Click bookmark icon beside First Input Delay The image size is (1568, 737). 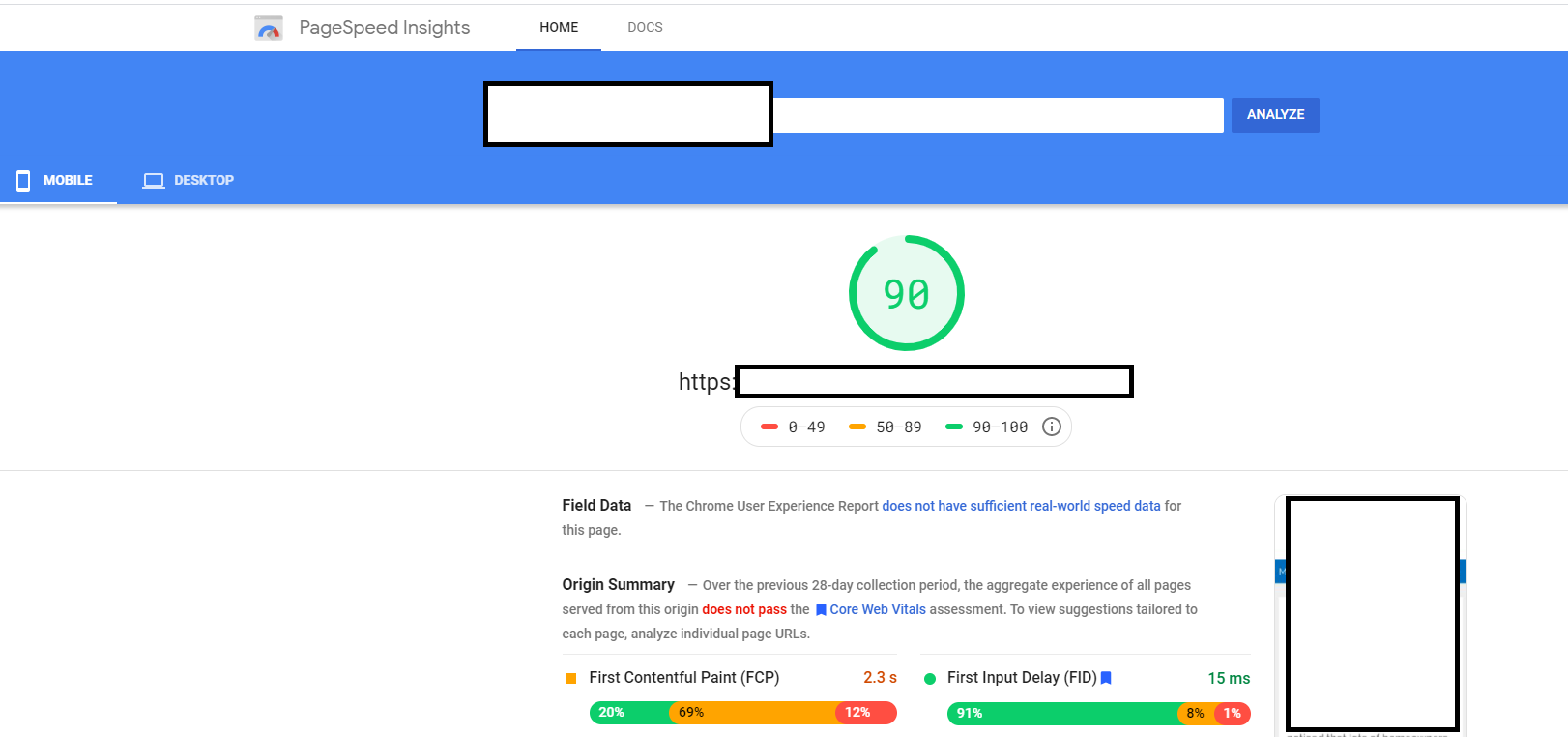tap(1106, 678)
